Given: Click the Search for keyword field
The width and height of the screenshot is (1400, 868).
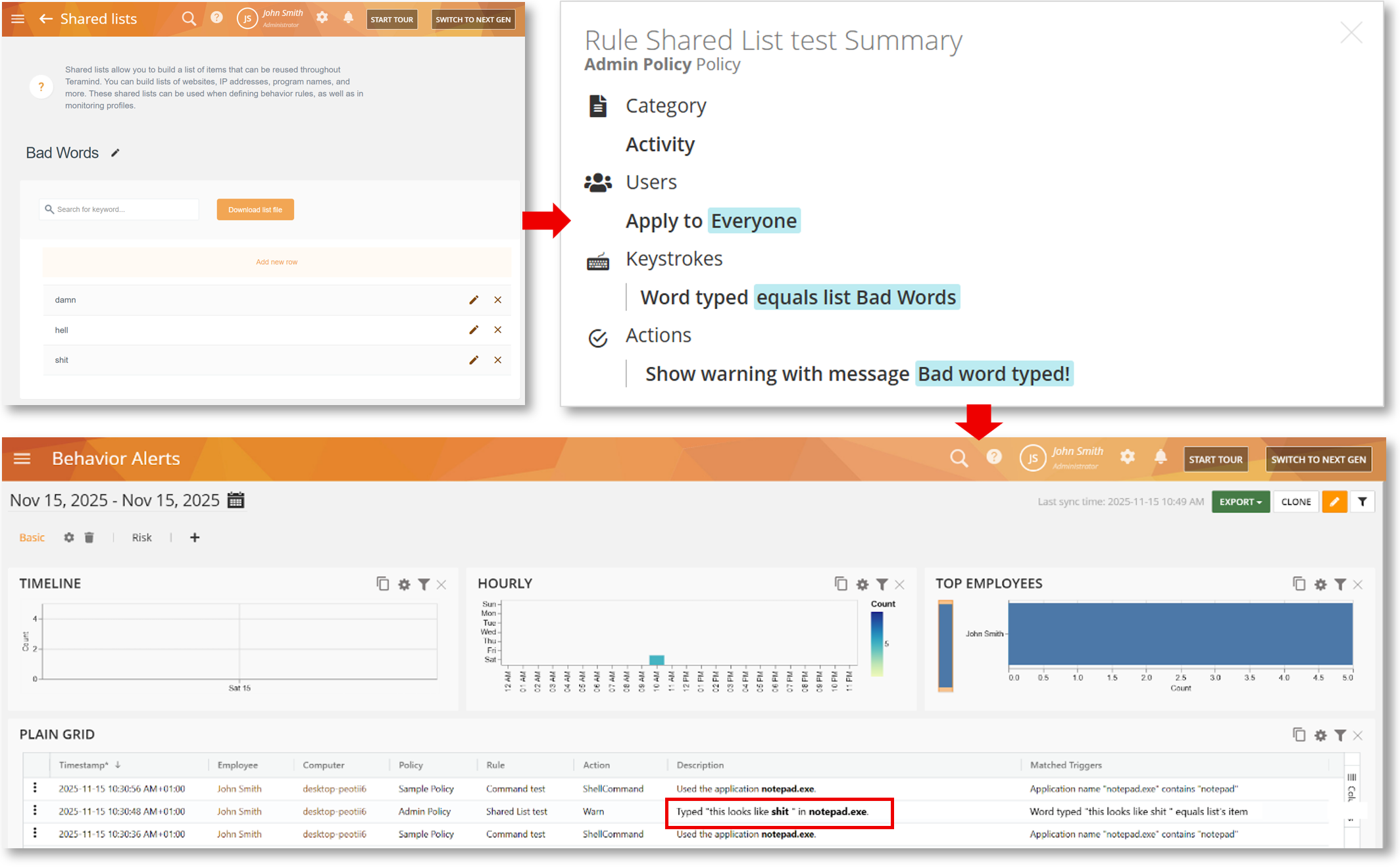Looking at the screenshot, I should click(122, 210).
